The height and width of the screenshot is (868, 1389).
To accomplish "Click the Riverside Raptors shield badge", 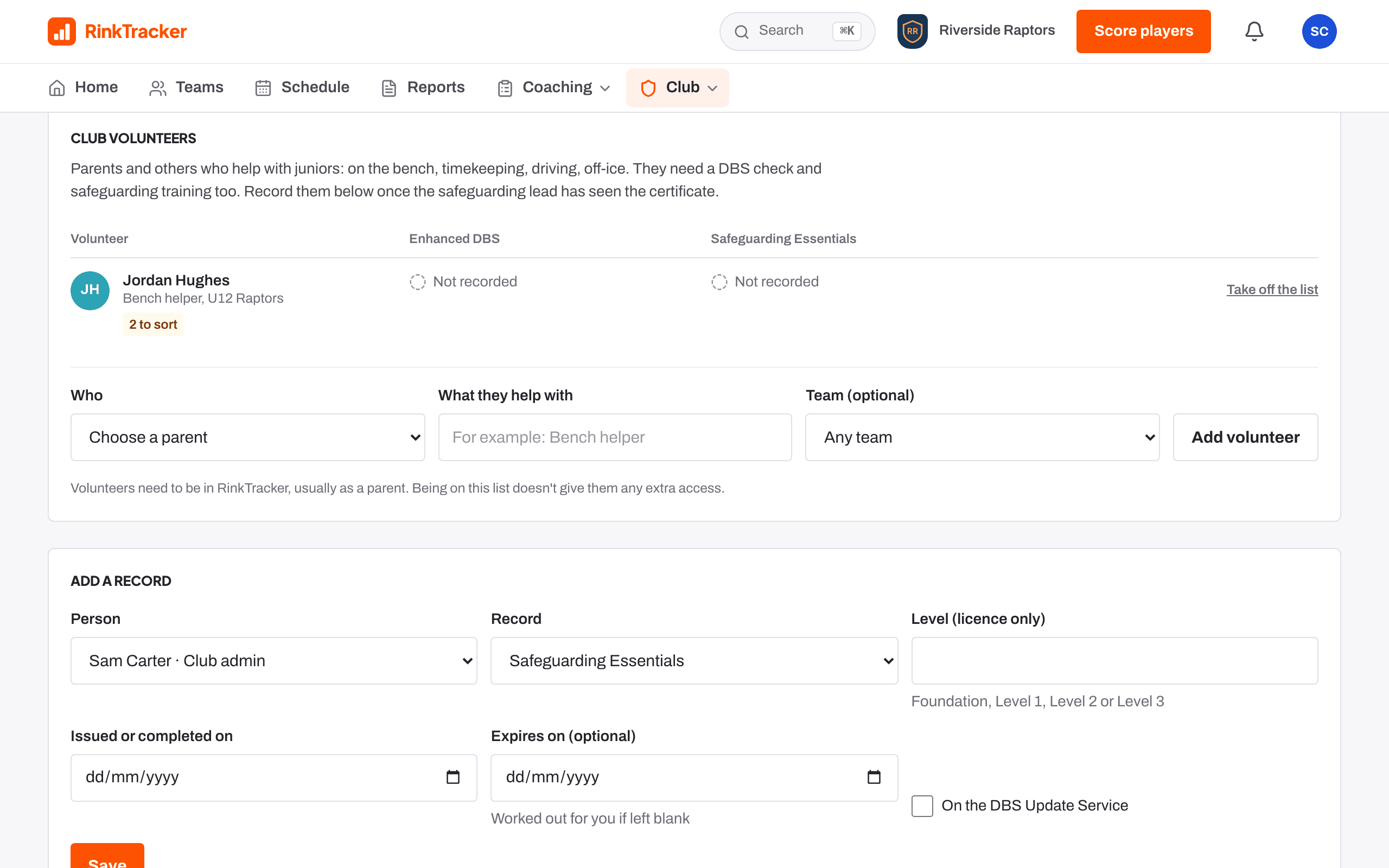I will [x=912, y=31].
